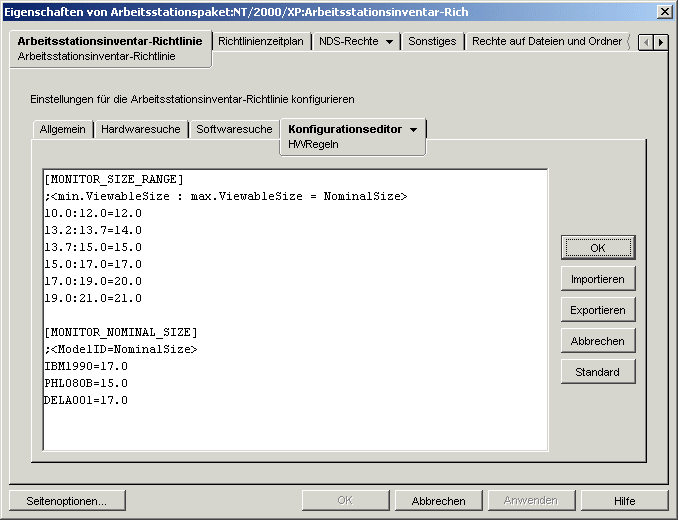Screen dimensions: 678x520
Task: Click the DELA001=17.0 entry
Action: pyautogui.click(x=86, y=400)
